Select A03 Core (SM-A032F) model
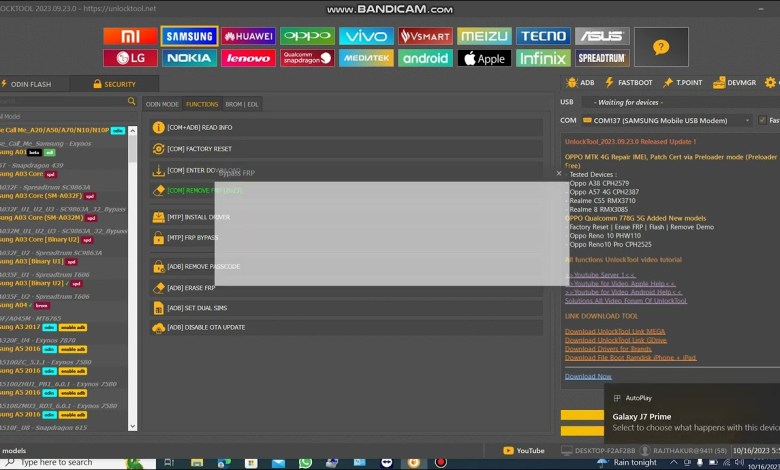 (x=48, y=196)
